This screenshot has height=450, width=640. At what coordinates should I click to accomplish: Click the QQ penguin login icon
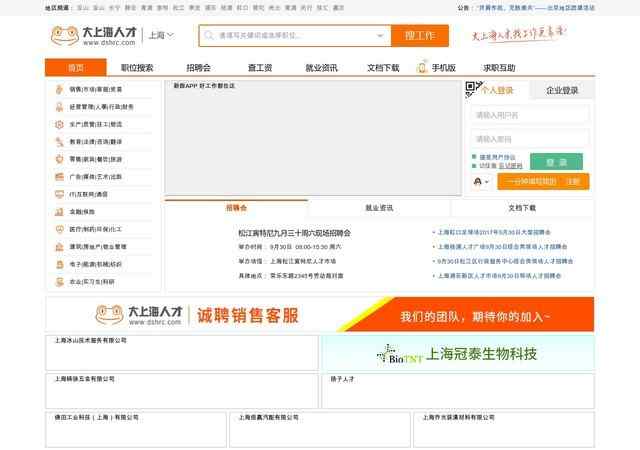click(478, 181)
